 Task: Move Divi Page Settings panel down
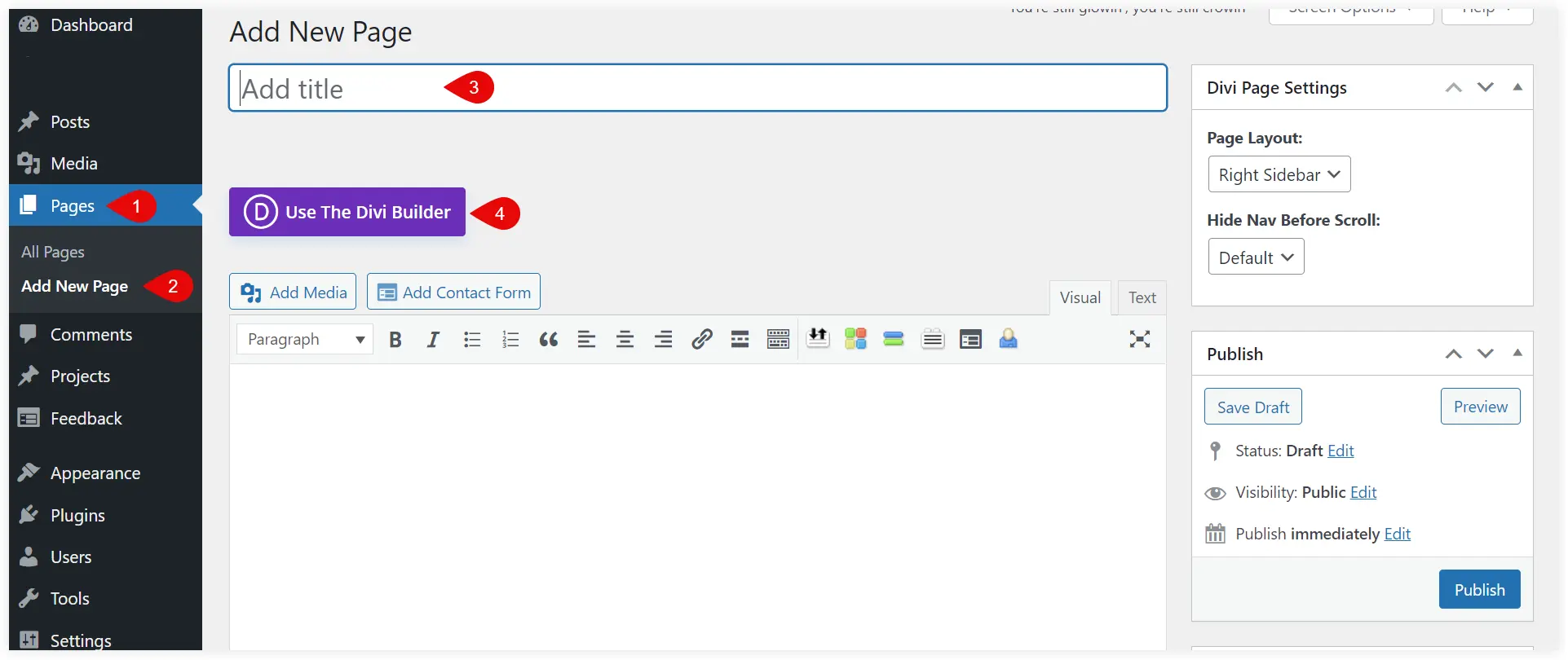pyautogui.click(x=1486, y=88)
